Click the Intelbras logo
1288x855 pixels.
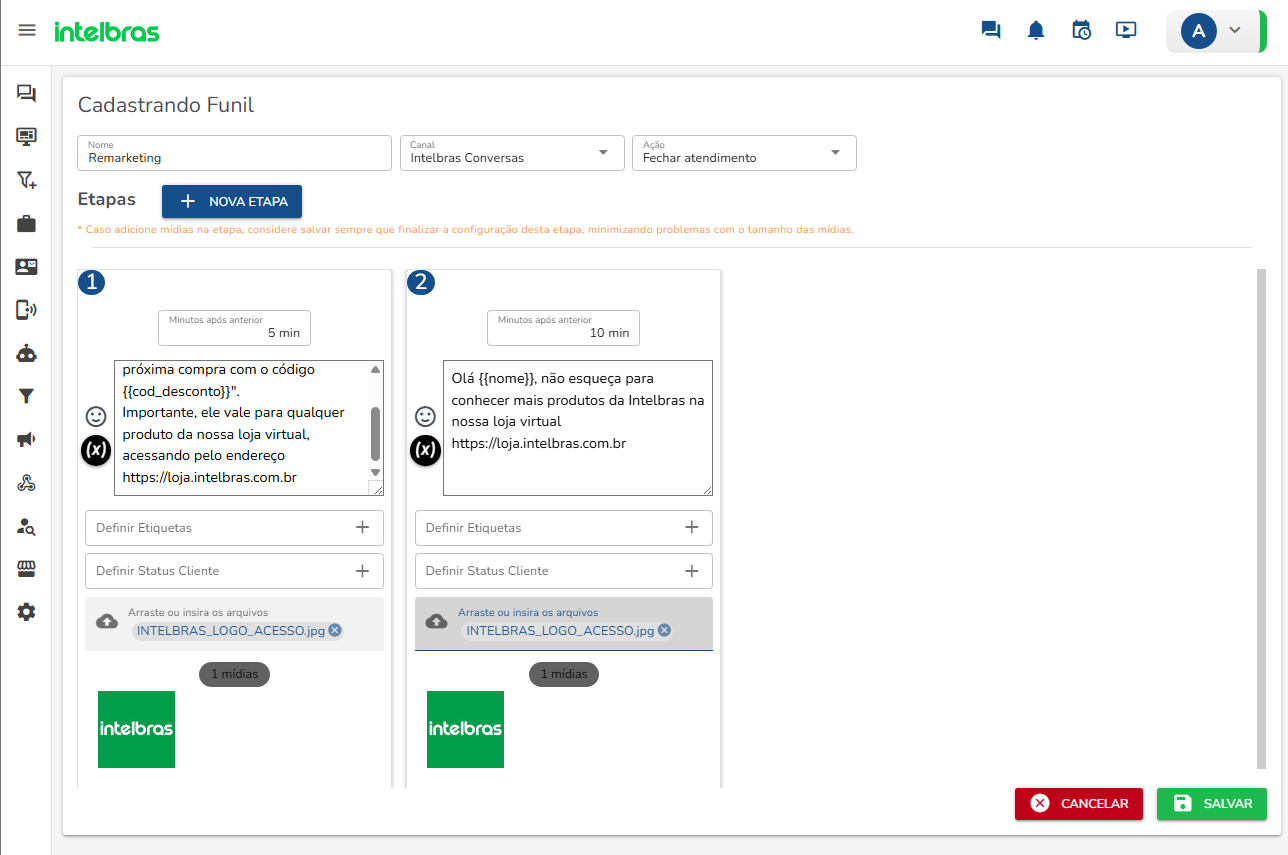pyautogui.click(x=107, y=31)
